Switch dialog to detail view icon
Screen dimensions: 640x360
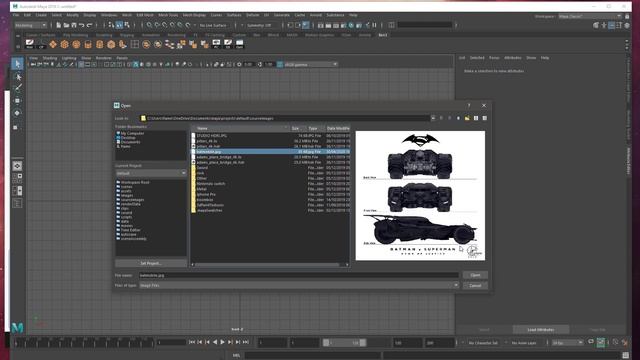484,118
